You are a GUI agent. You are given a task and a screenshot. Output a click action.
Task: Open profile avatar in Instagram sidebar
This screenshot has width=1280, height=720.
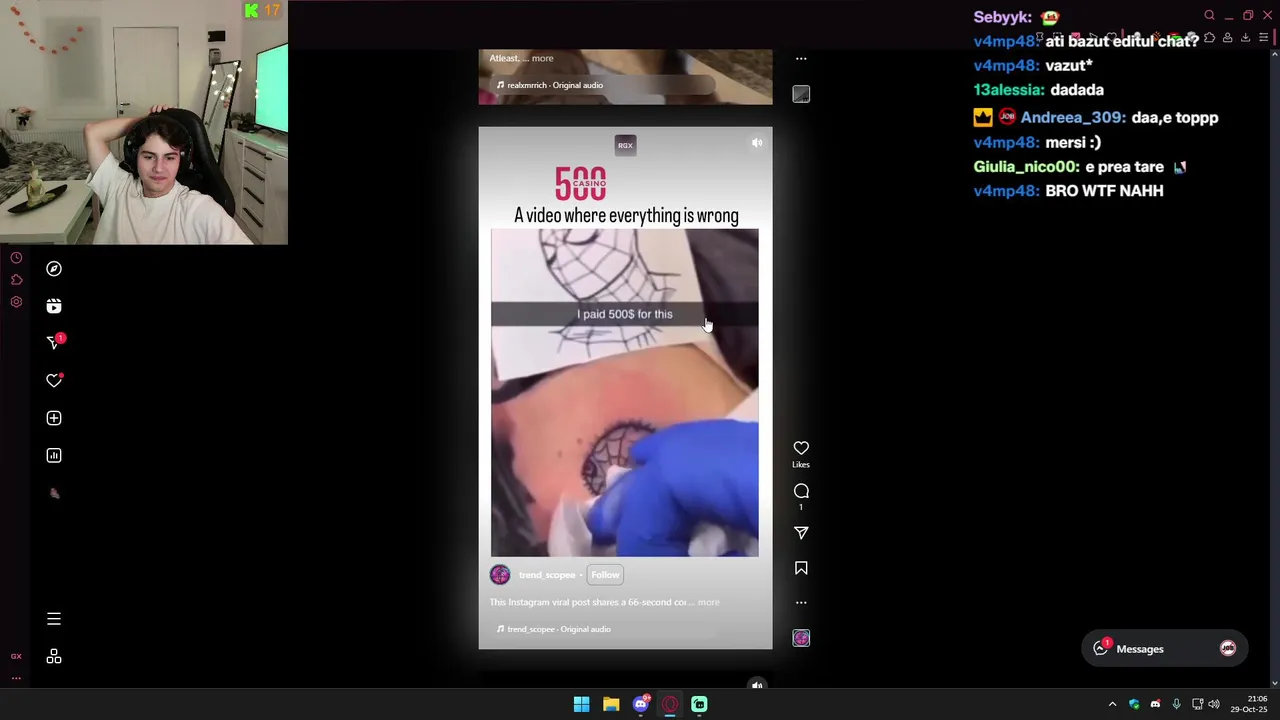(x=54, y=493)
